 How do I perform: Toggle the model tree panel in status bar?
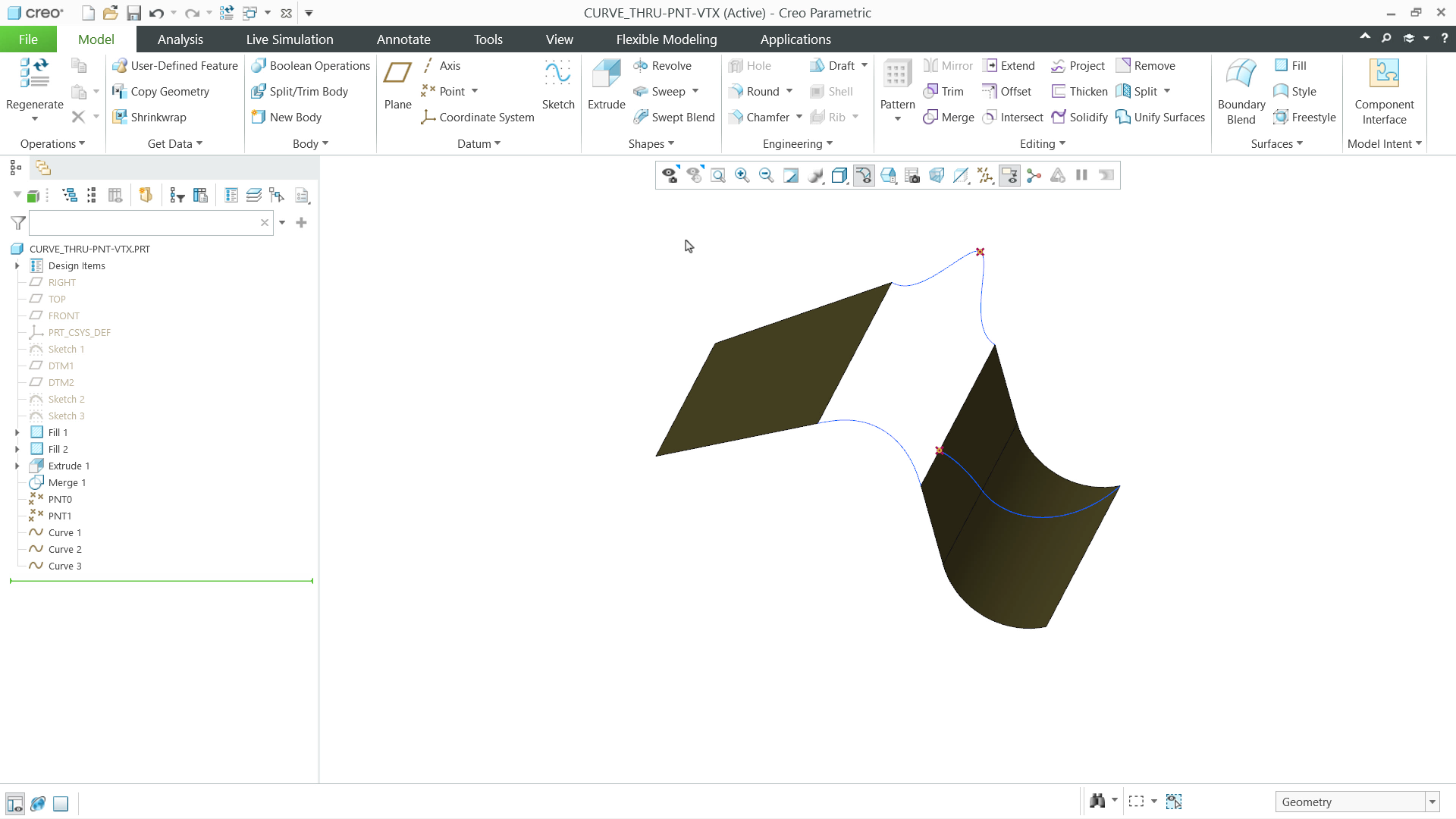coord(14,803)
